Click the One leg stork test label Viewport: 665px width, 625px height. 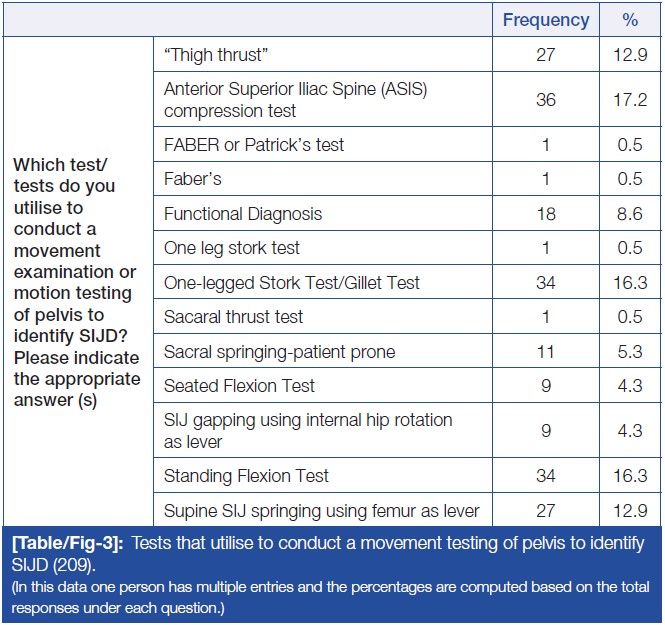(x=232, y=248)
